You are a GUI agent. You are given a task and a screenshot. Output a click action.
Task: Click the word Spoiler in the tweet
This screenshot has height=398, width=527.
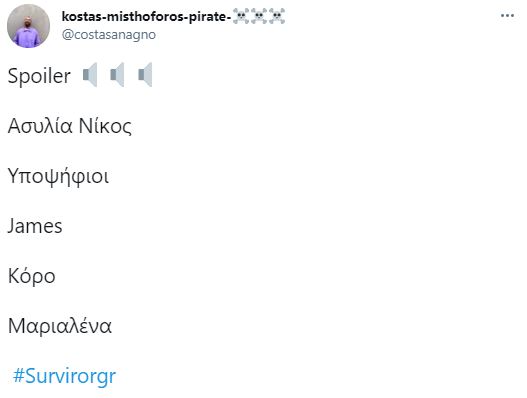[x=39, y=76]
